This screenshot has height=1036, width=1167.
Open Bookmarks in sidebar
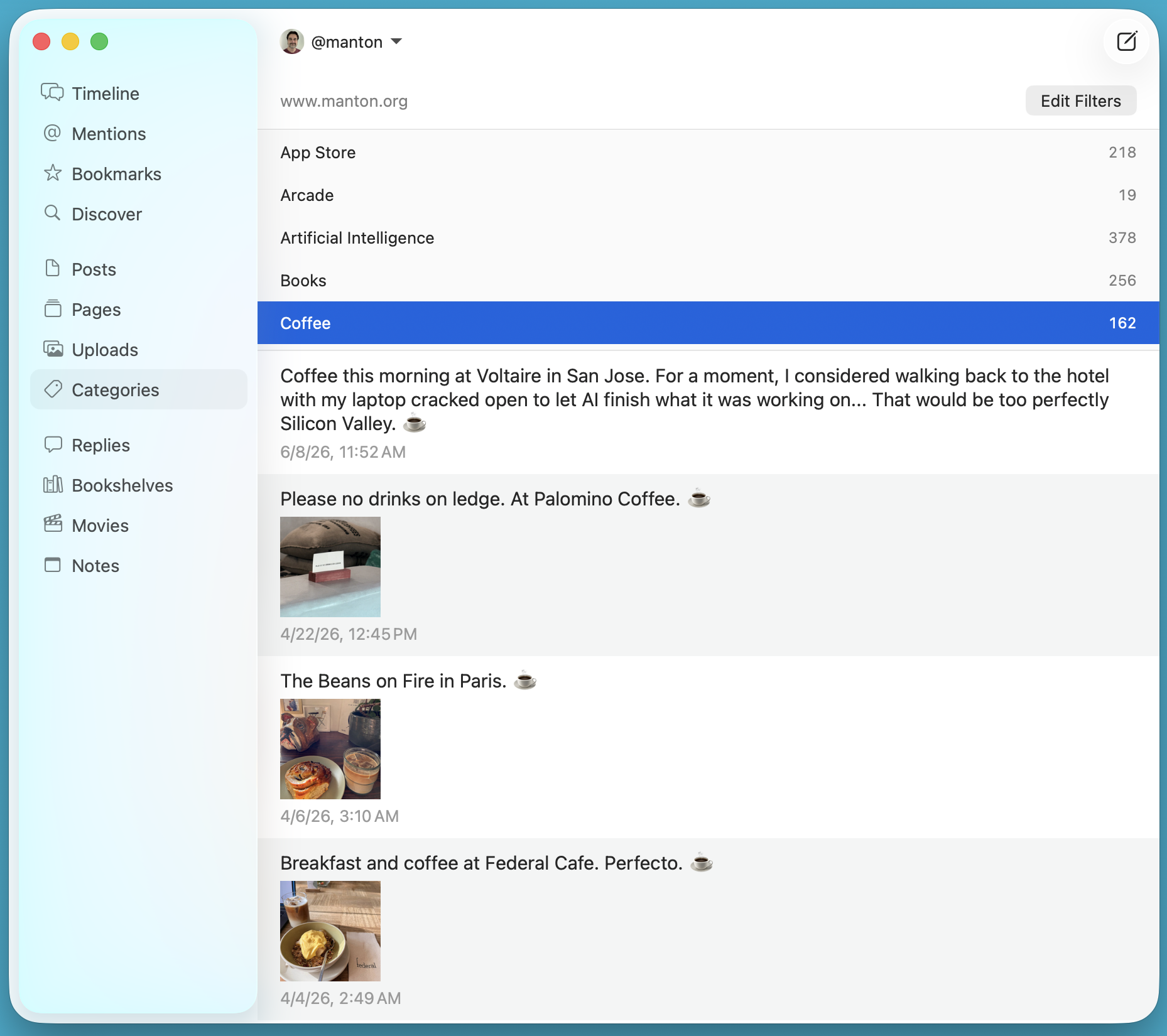pos(116,173)
